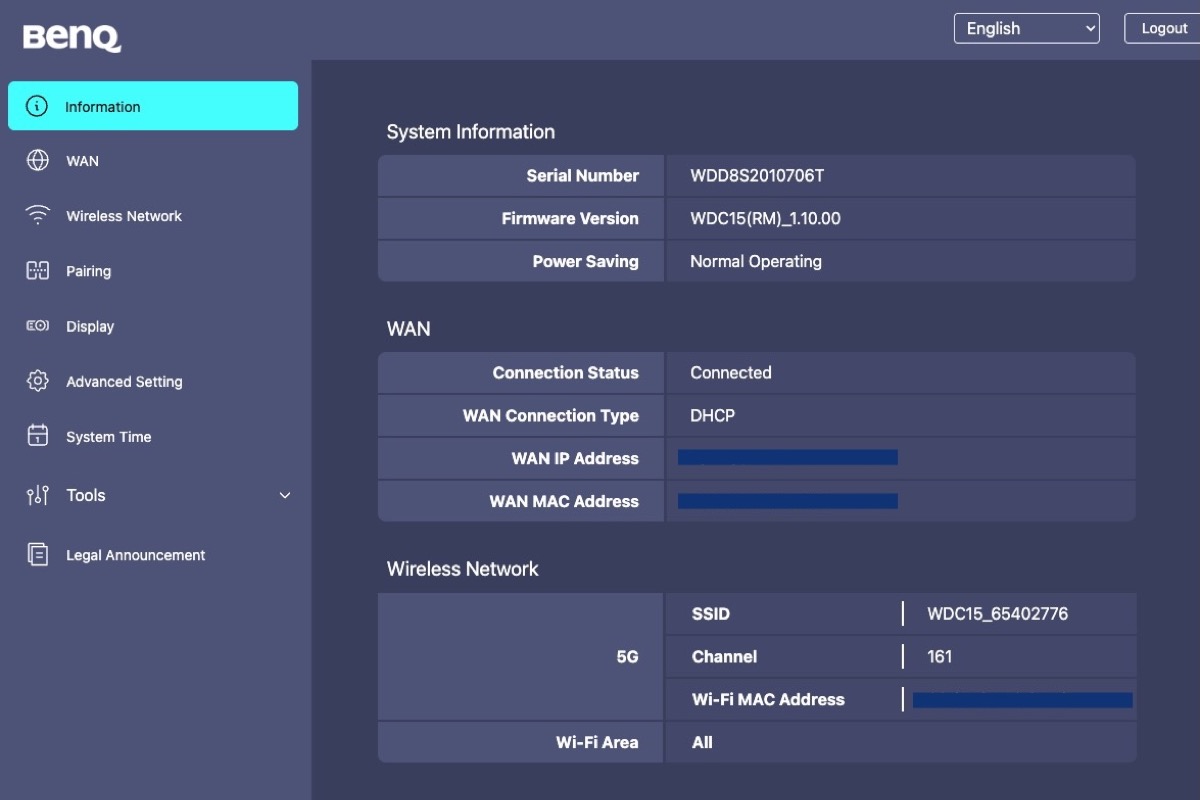Click the Display icon in sidebar
The height and width of the screenshot is (800, 1200).
[x=37, y=326]
